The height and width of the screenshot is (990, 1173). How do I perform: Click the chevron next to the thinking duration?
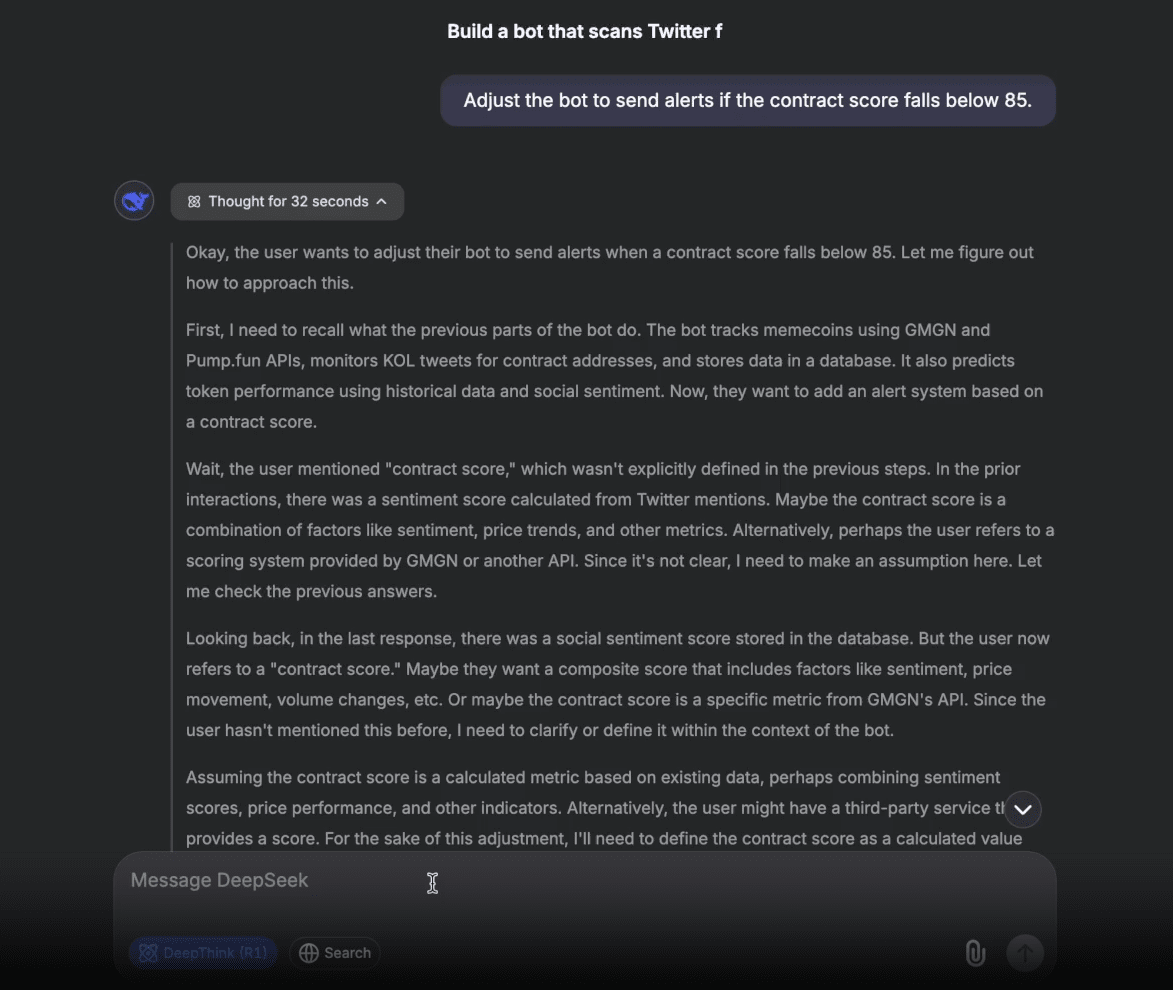381,201
